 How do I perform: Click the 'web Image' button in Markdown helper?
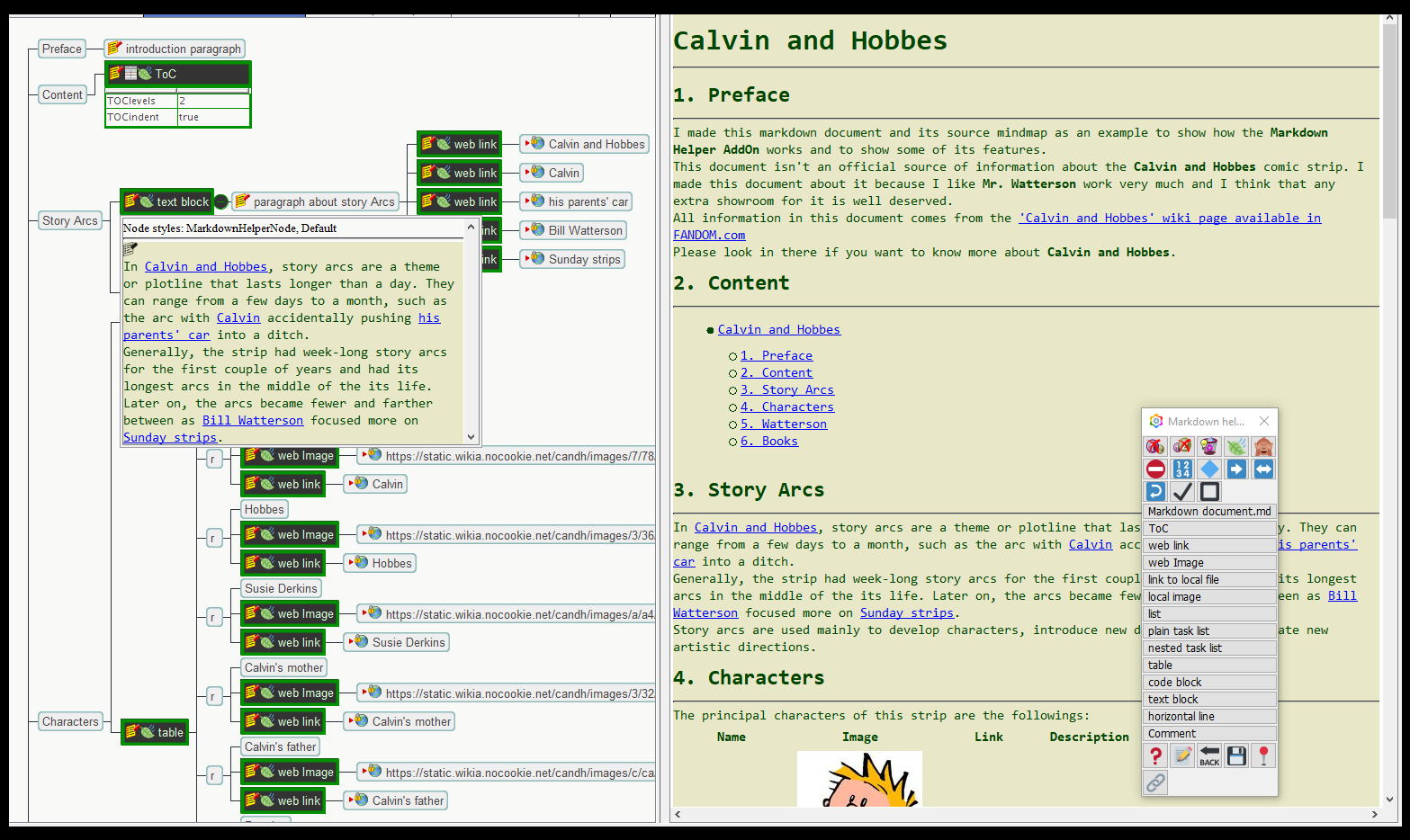click(1209, 563)
